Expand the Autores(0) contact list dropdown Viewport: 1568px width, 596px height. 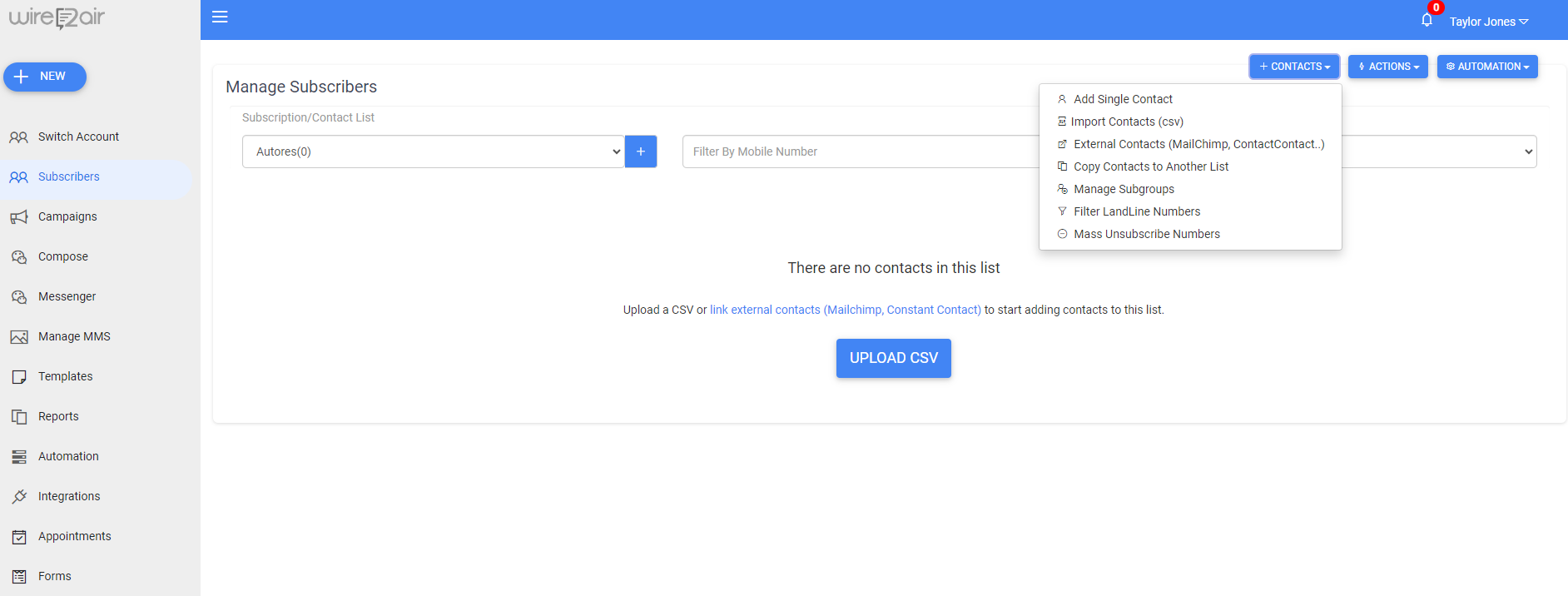[x=434, y=151]
